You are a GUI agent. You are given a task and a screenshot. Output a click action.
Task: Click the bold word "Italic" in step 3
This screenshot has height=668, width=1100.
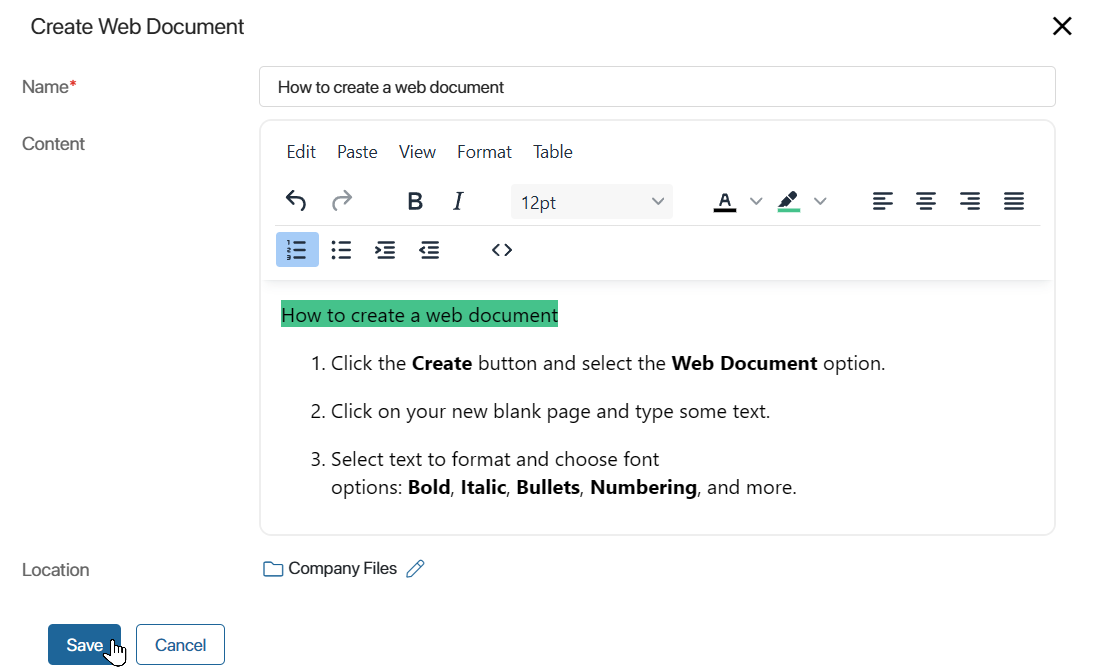(x=483, y=488)
